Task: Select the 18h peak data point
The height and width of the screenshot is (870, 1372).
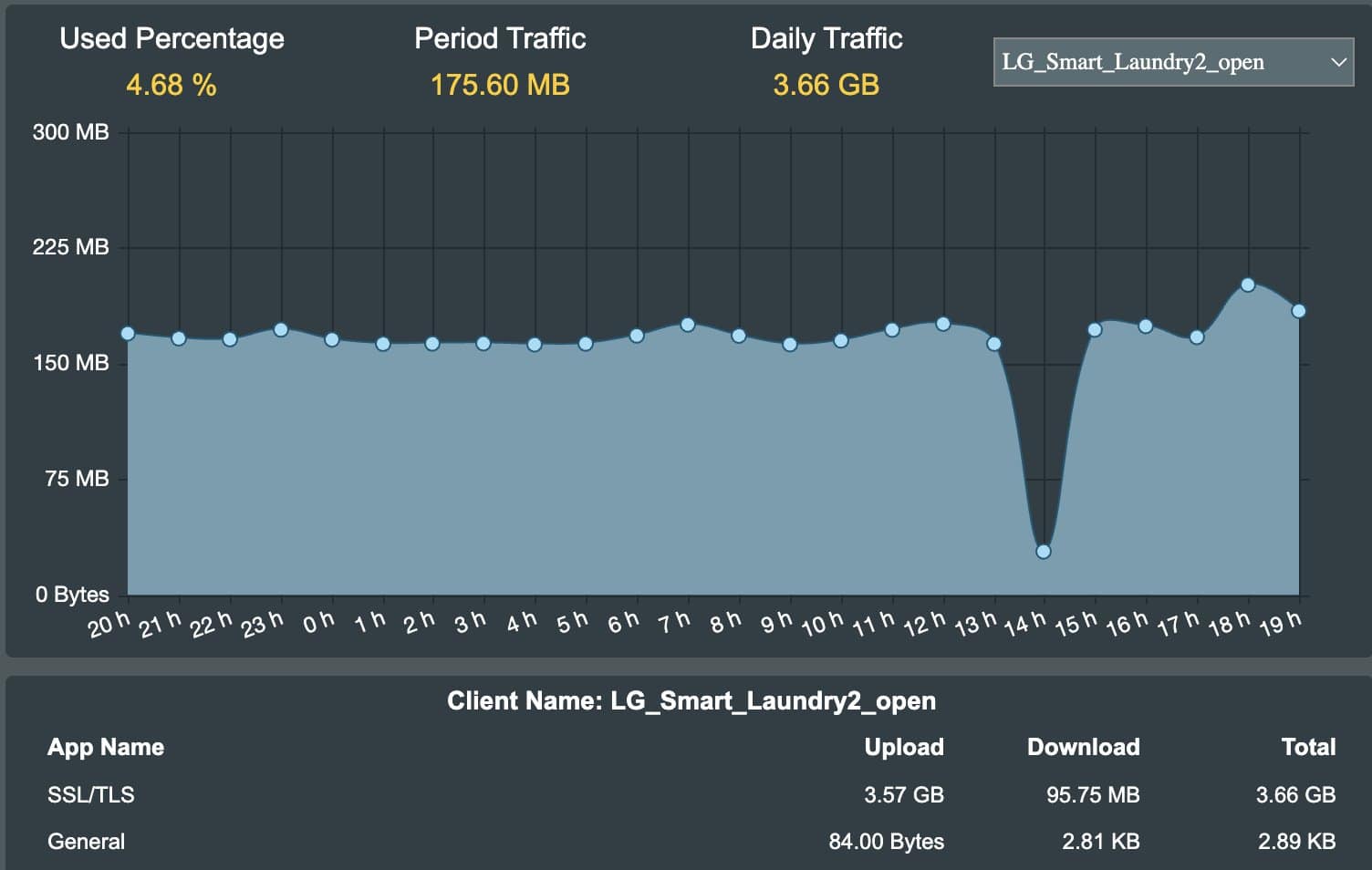Action: point(1248,285)
